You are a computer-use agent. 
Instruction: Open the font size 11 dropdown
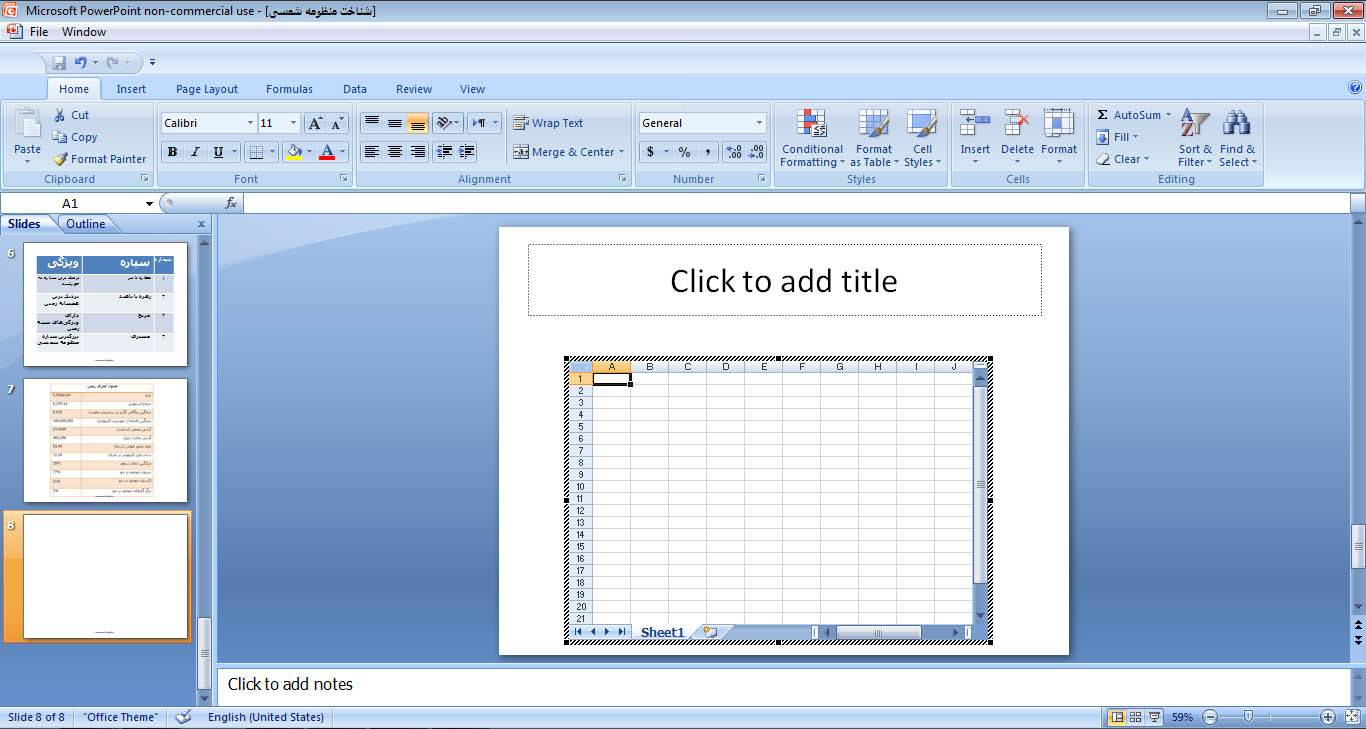[293, 123]
